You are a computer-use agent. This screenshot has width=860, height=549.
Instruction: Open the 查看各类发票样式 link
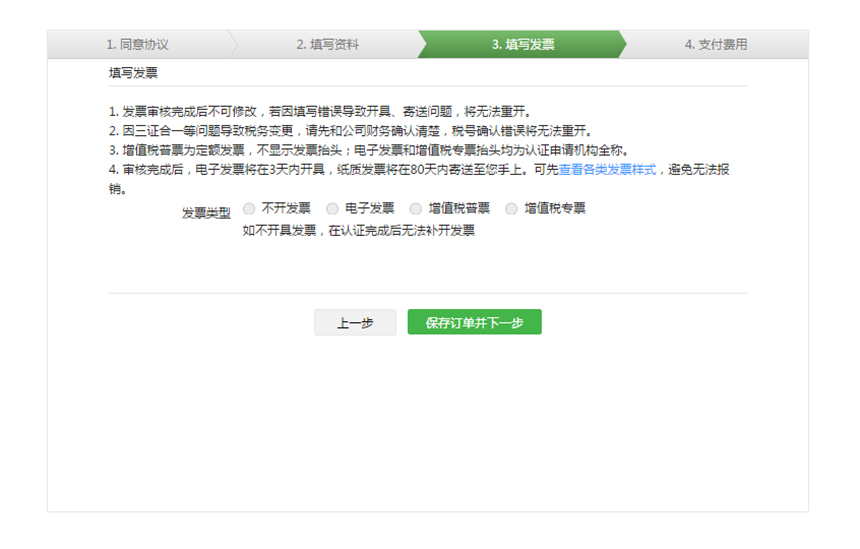[607, 170]
